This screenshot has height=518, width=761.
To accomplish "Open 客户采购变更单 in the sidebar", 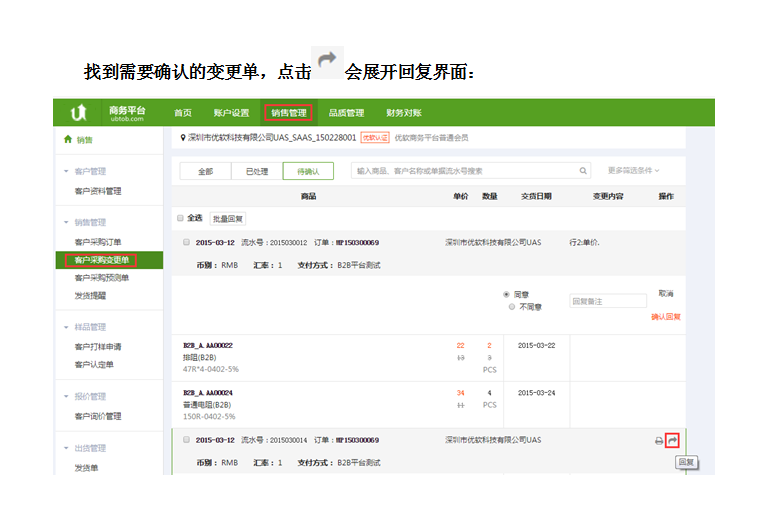I will (101, 260).
